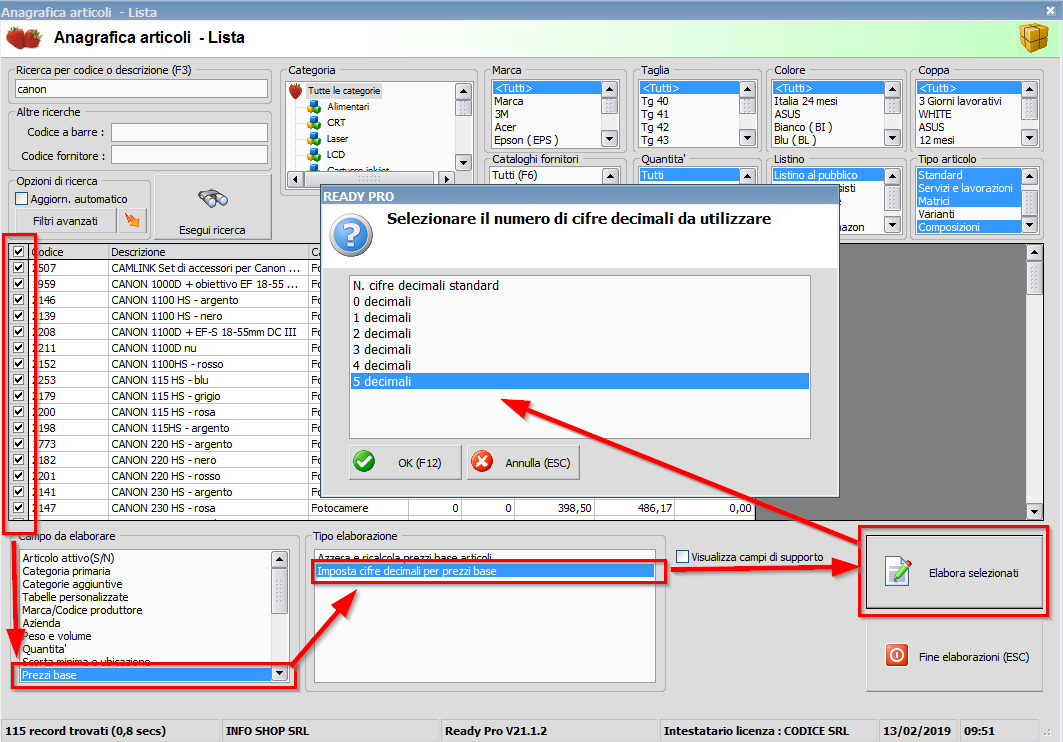Open the Prezzi base dropdown arrow
The image size is (1063, 742).
coord(279,674)
